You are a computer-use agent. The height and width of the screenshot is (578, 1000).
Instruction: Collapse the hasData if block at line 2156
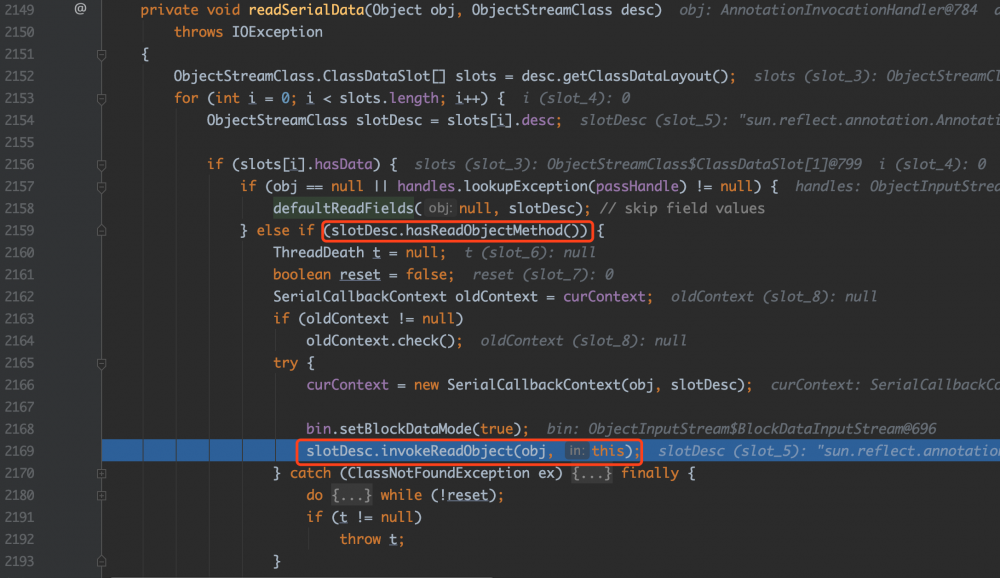[101, 165]
